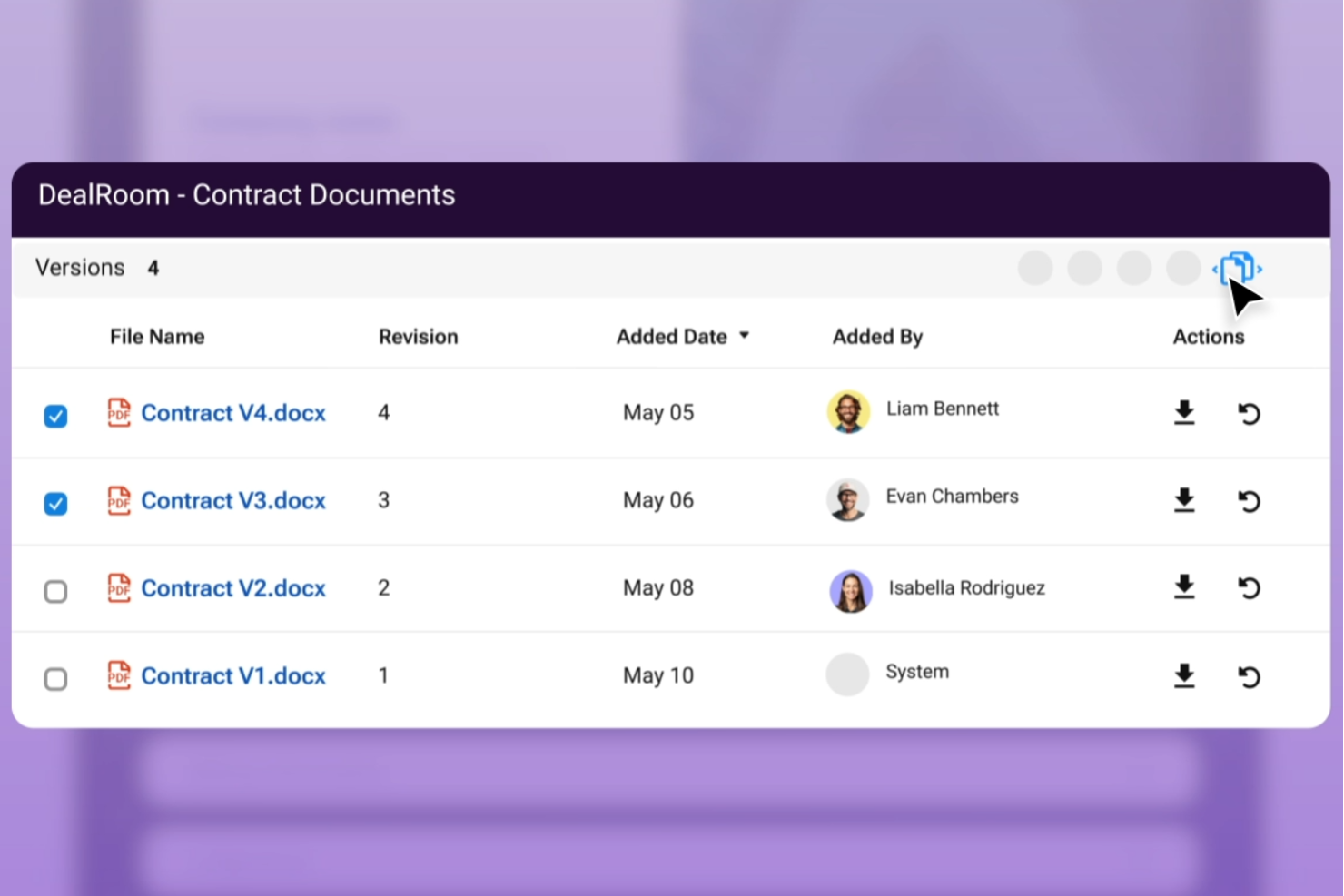Click the compare versions icon in toolbar
This screenshot has height=896, width=1344.
point(1237,269)
